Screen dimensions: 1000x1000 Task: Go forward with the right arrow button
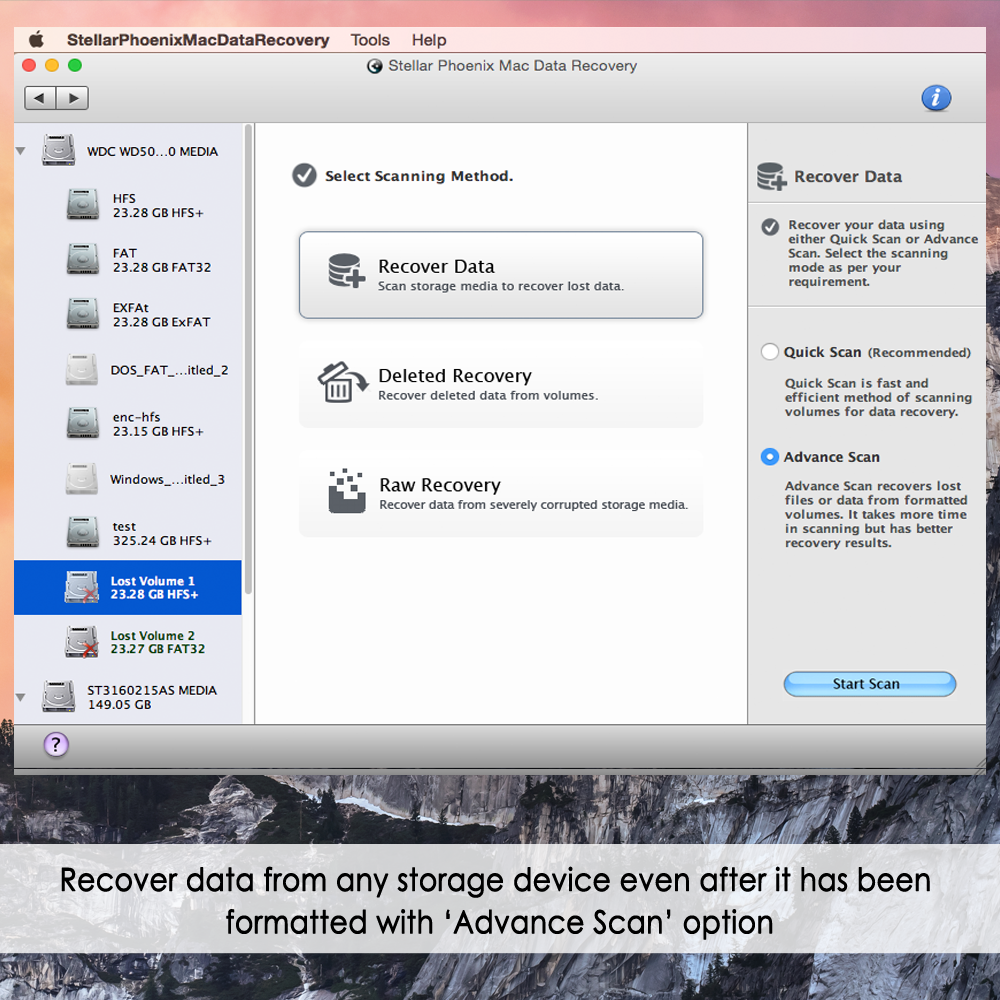coord(73,98)
